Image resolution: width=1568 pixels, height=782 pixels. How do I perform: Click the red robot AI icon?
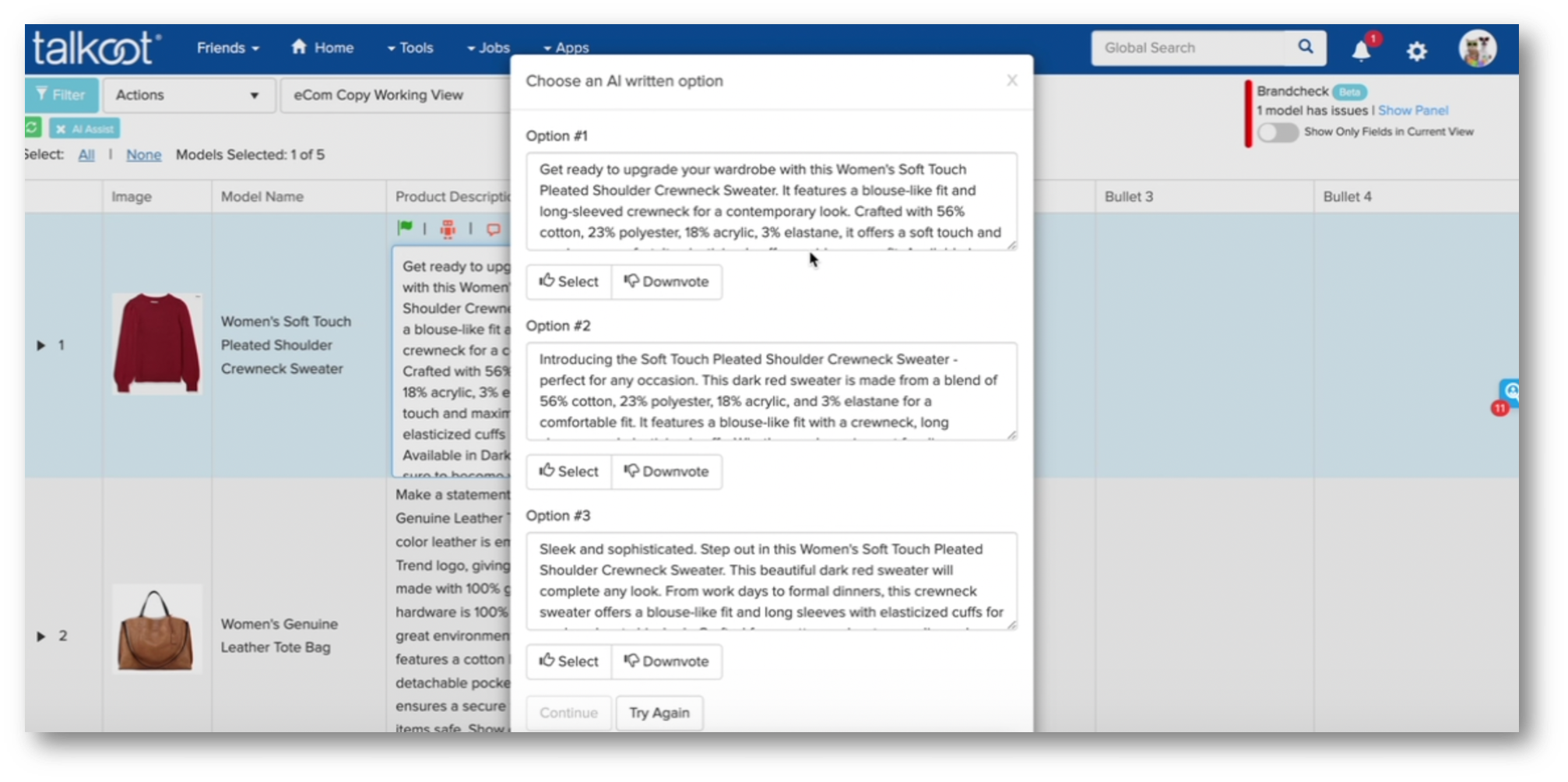[448, 228]
